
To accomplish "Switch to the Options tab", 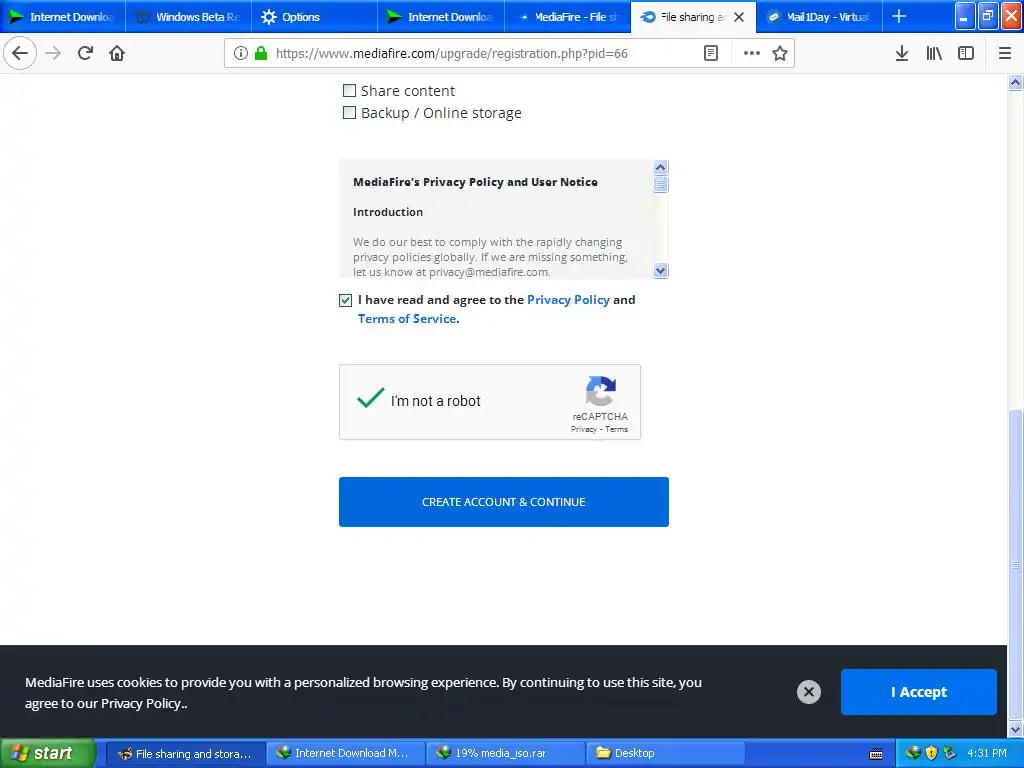I will click(314, 17).
